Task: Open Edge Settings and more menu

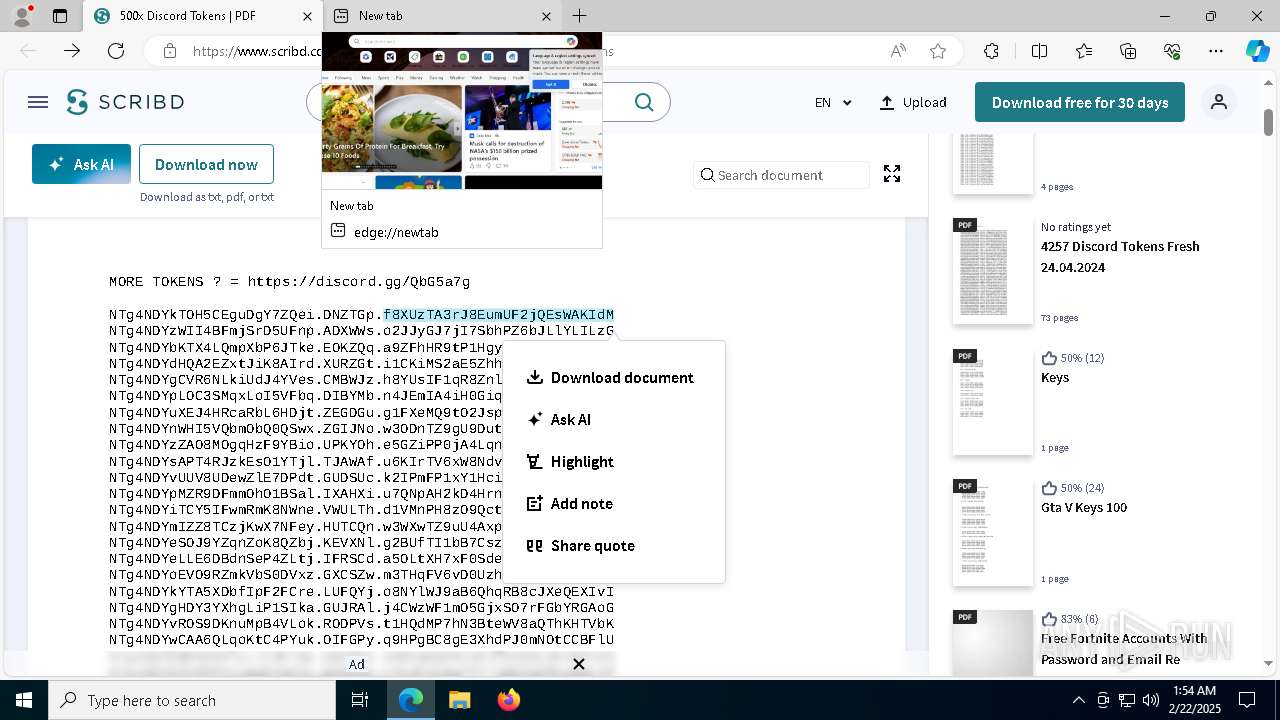Action: 1216,51
